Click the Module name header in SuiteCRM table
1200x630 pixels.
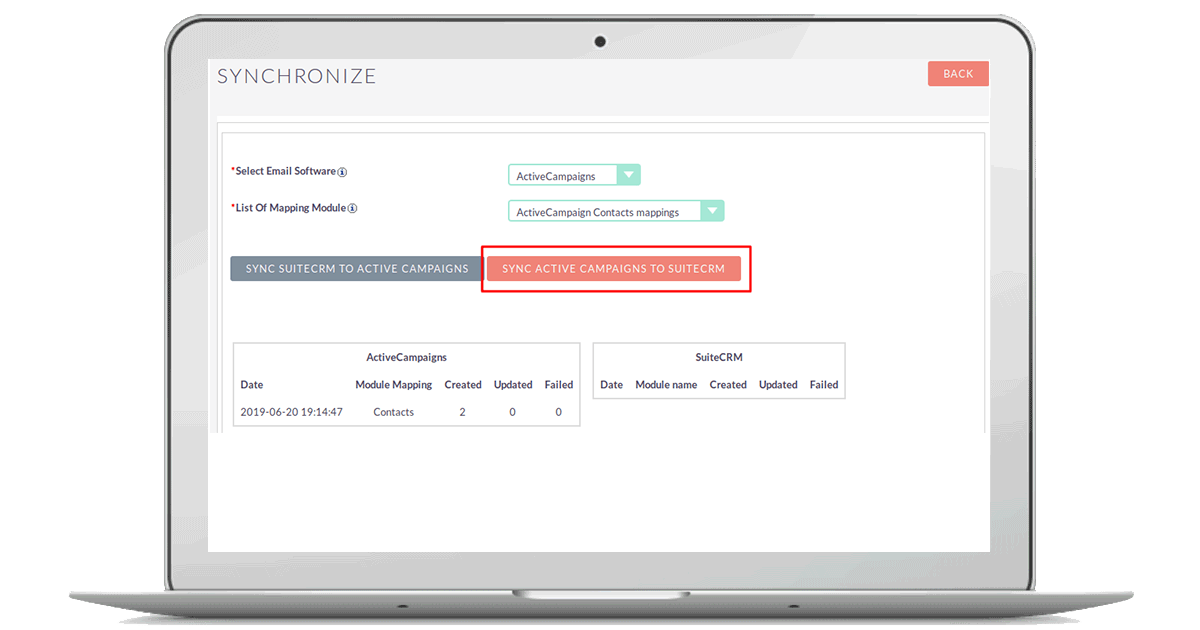pos(666,385)
